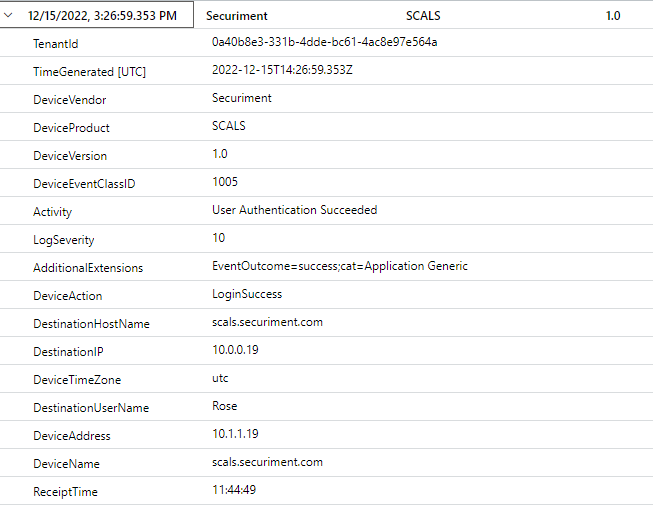Image resolution: width=653 pixels, height=506 pixels.
Task: Select the DestinationIP field label
Action: (x=68, y=352)
